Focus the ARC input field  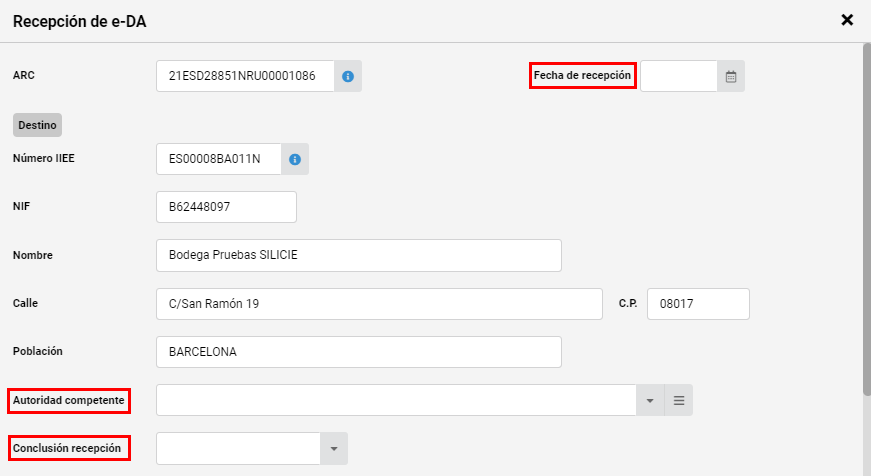tap(245, 76)
